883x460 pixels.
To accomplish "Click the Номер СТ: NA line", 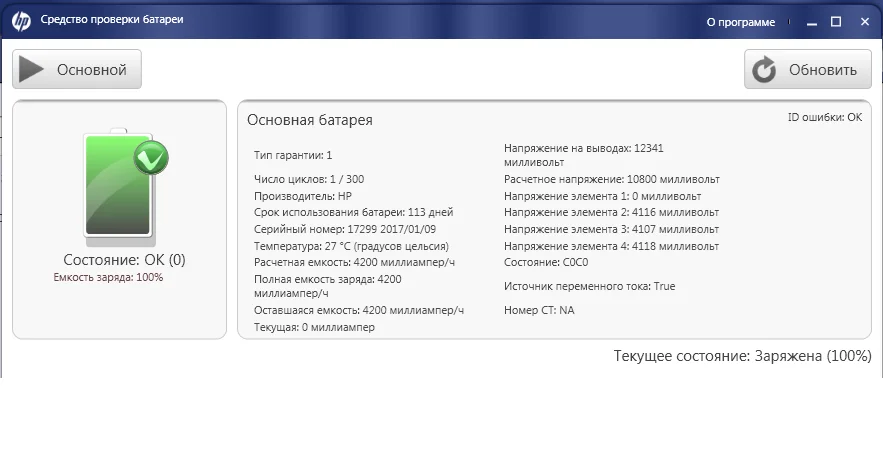I will [x=539, y=310].
